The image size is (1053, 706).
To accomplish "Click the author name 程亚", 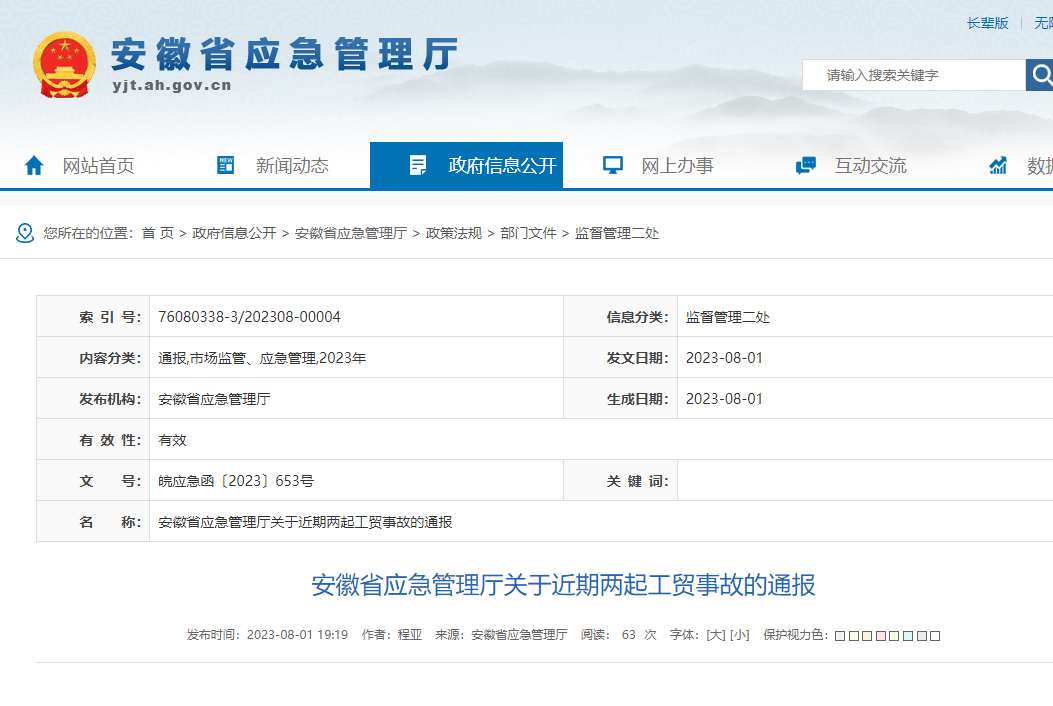I will click(410, 635).
